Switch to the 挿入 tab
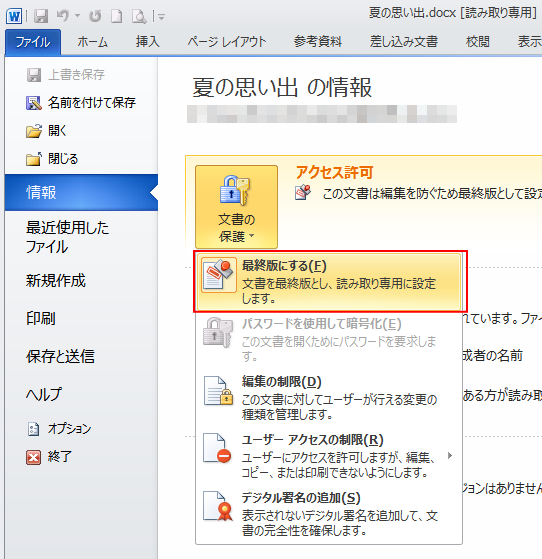 [x=147, y=42]
